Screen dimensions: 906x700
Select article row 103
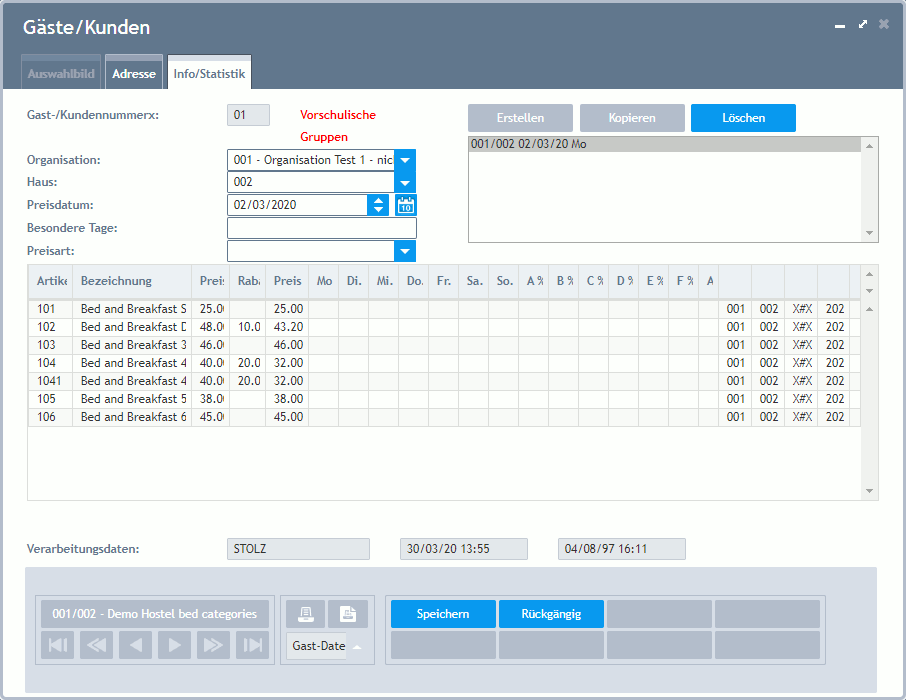pyautogui.click(x=444, y=345)
